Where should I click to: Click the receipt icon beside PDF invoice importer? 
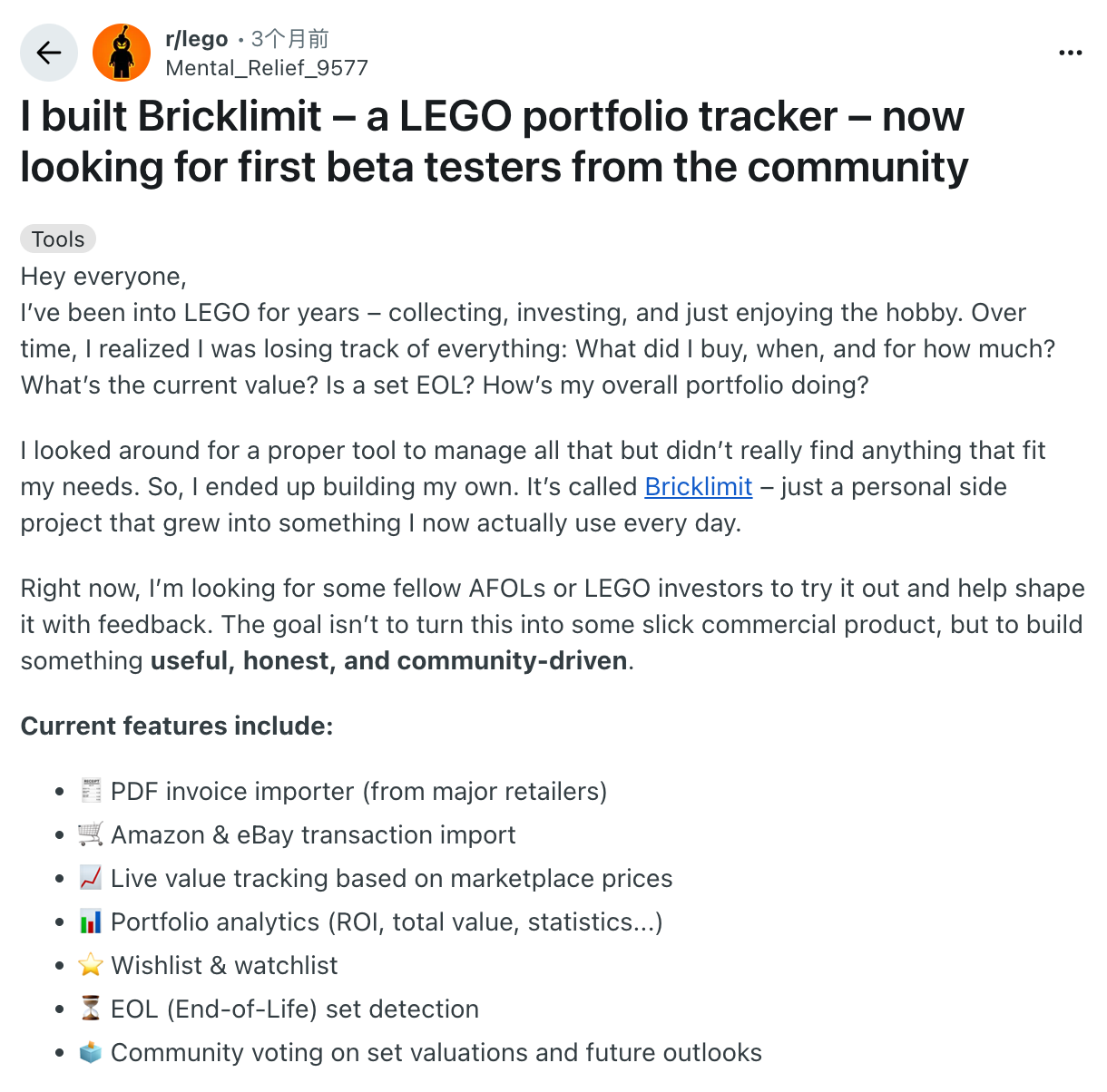tap(91, 791)
